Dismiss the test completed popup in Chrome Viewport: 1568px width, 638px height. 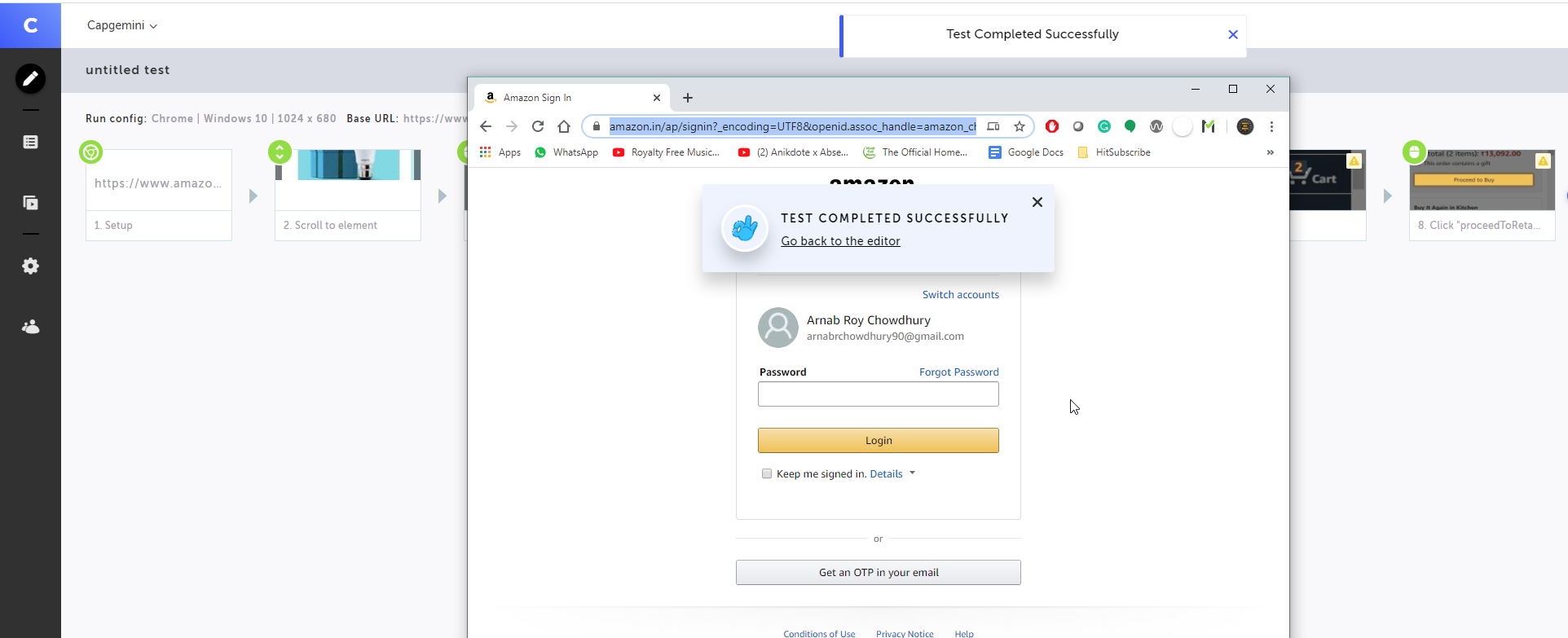point(1037,202)
